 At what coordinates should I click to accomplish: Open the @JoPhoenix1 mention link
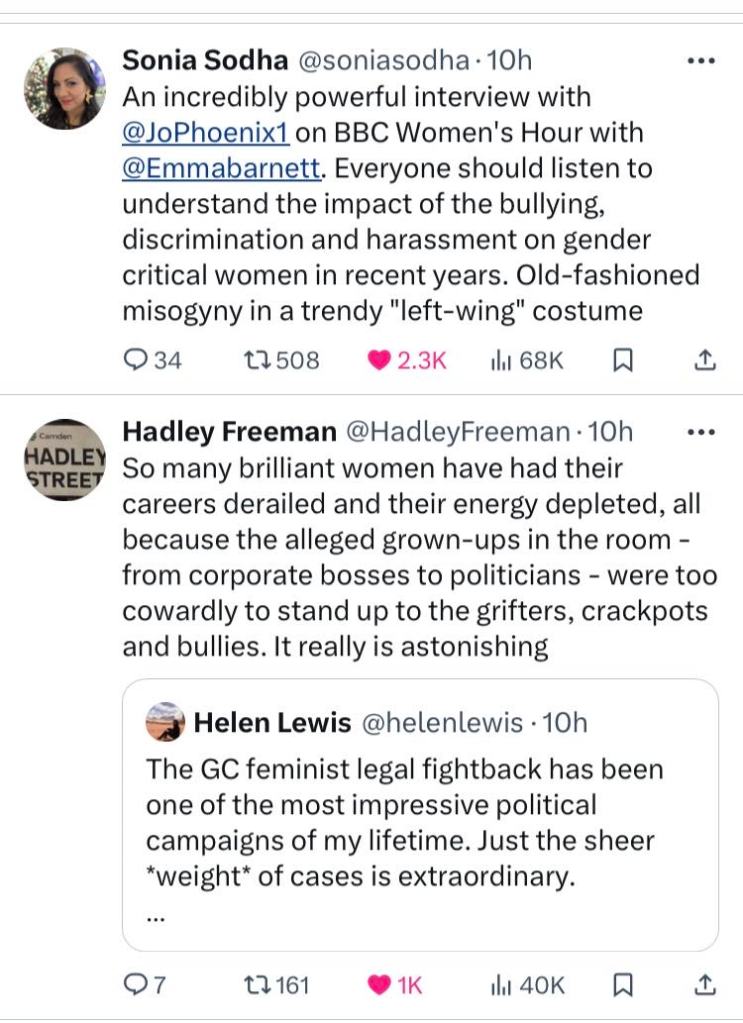point(204,133)
